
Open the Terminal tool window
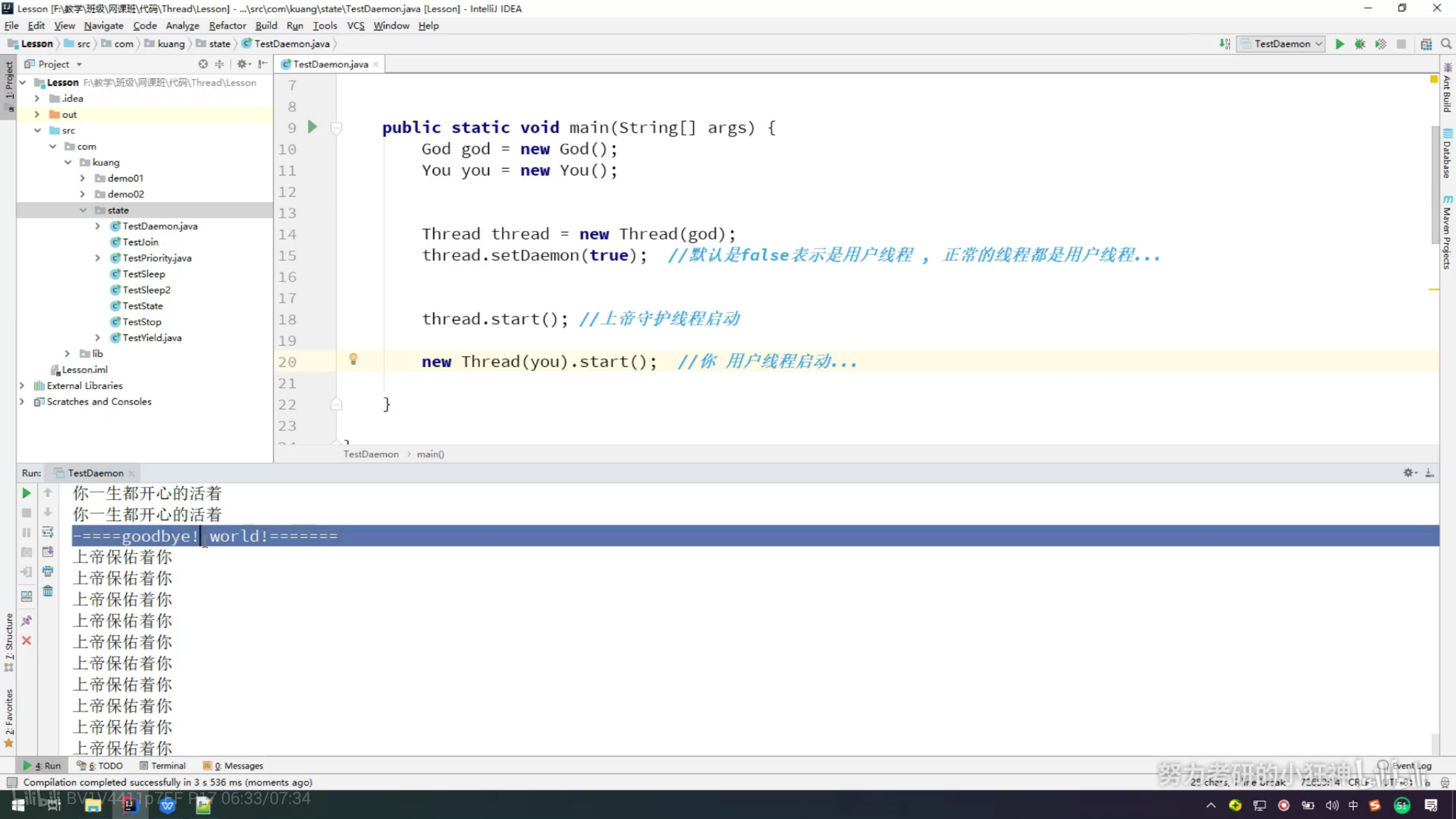click(x=163, y=766)
